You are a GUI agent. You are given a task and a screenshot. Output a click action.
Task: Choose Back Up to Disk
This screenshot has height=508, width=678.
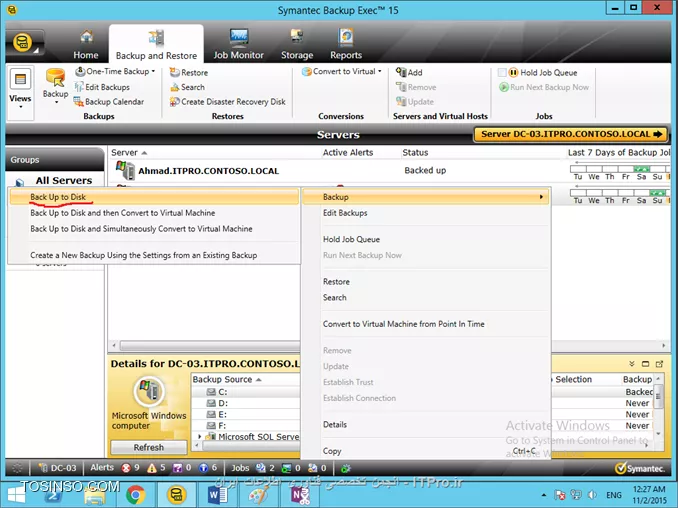pyautogui.click(x=154, y=197)
